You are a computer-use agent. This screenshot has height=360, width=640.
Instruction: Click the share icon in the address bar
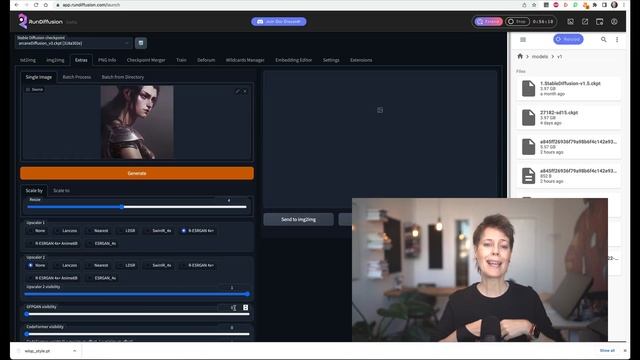point(524,5)
